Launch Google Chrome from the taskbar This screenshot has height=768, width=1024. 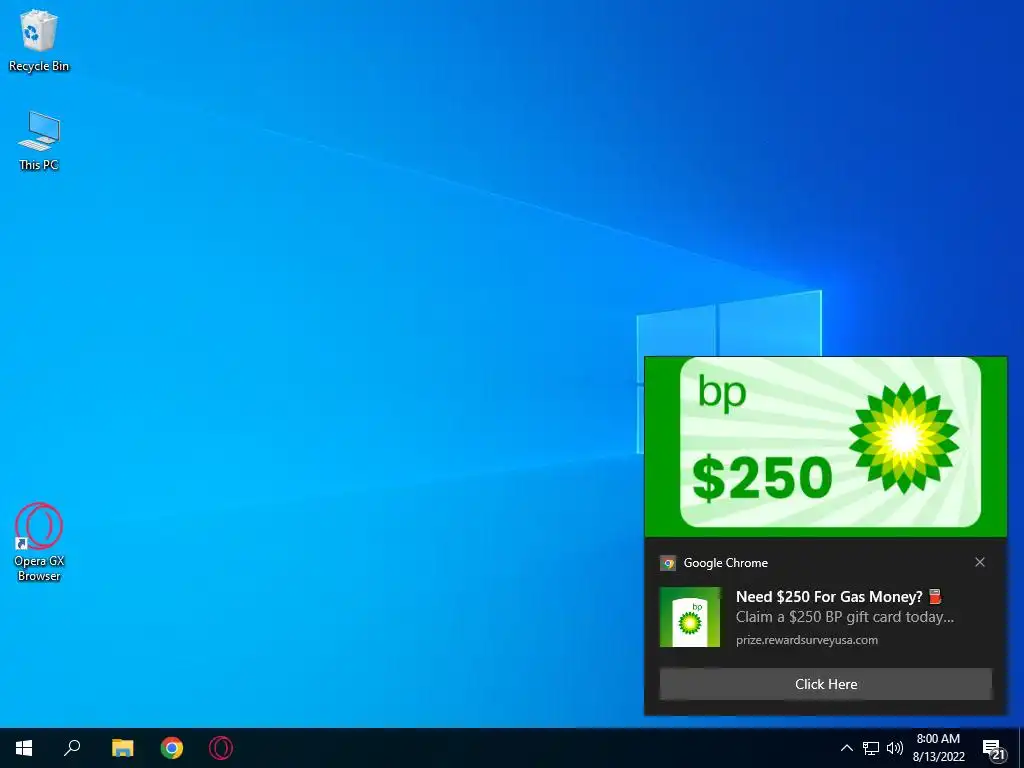pyautogui.click(x=172, y=748)
